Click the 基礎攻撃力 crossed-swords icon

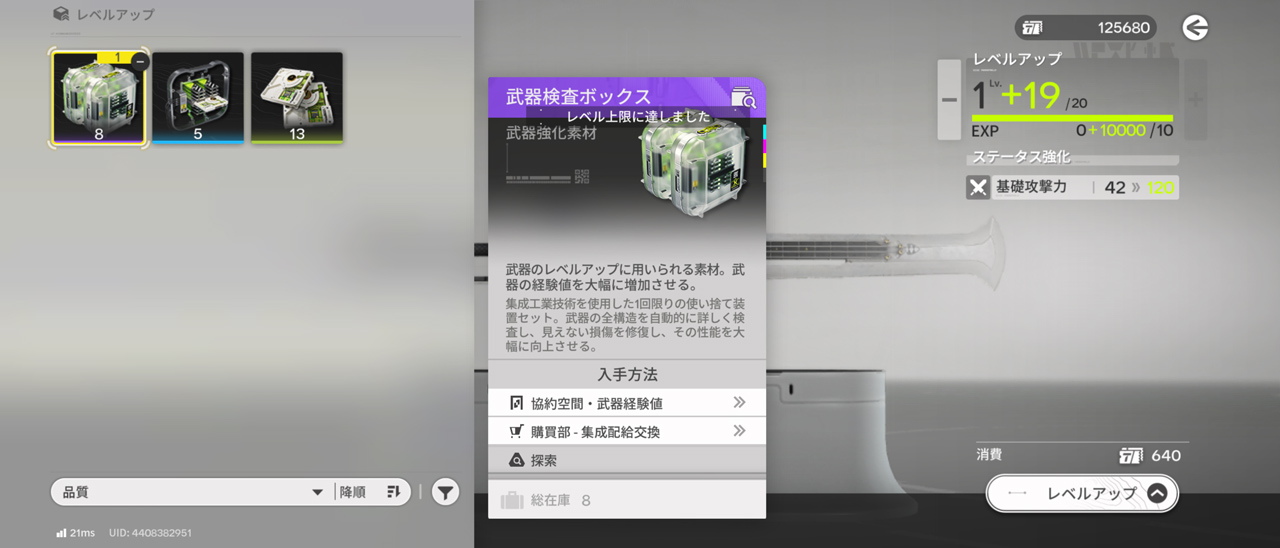click(x=978, y=187)
